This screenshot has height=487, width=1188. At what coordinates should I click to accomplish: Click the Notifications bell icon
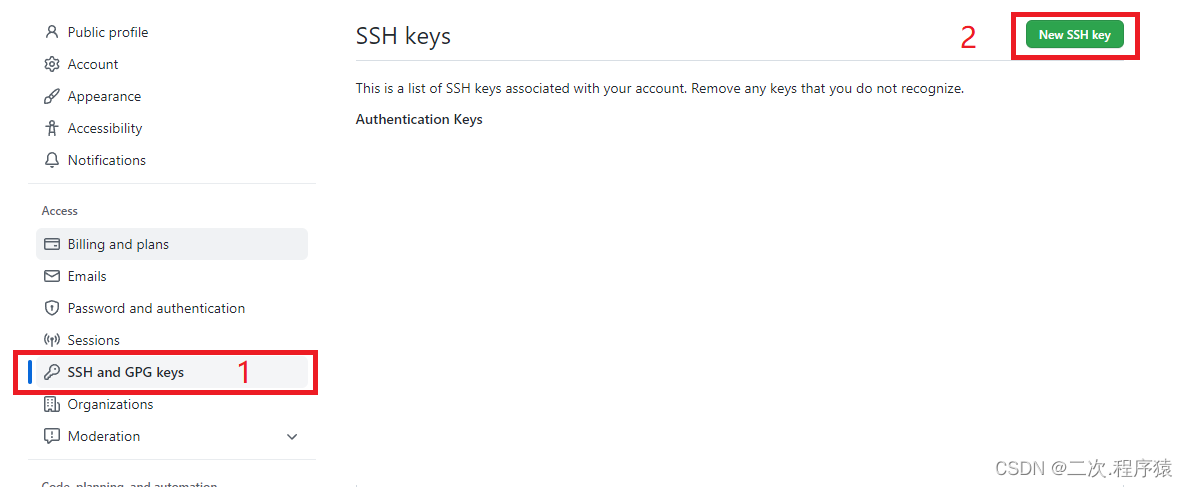pyautogui.click(x=52, y=160)
